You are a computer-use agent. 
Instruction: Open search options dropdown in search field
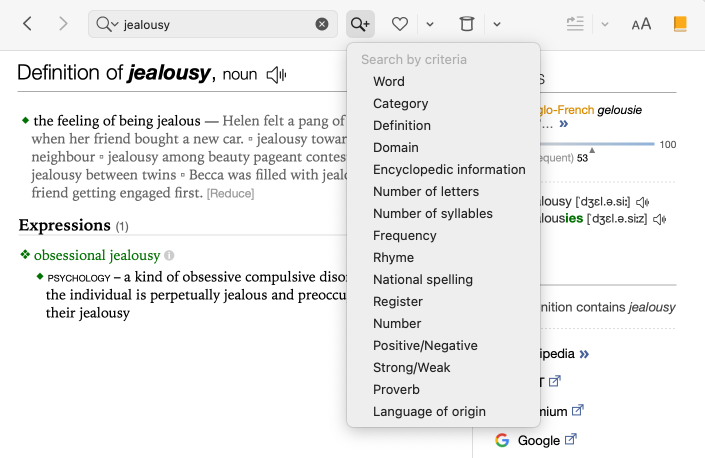(x=105, y=24)
